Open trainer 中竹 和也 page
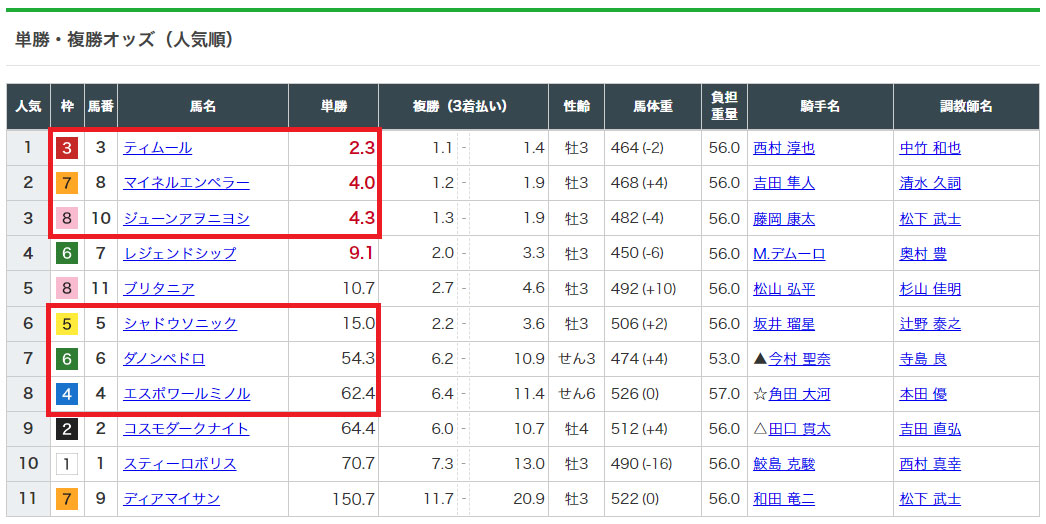Screen dimensions: 1046x524 click(929, 148)
